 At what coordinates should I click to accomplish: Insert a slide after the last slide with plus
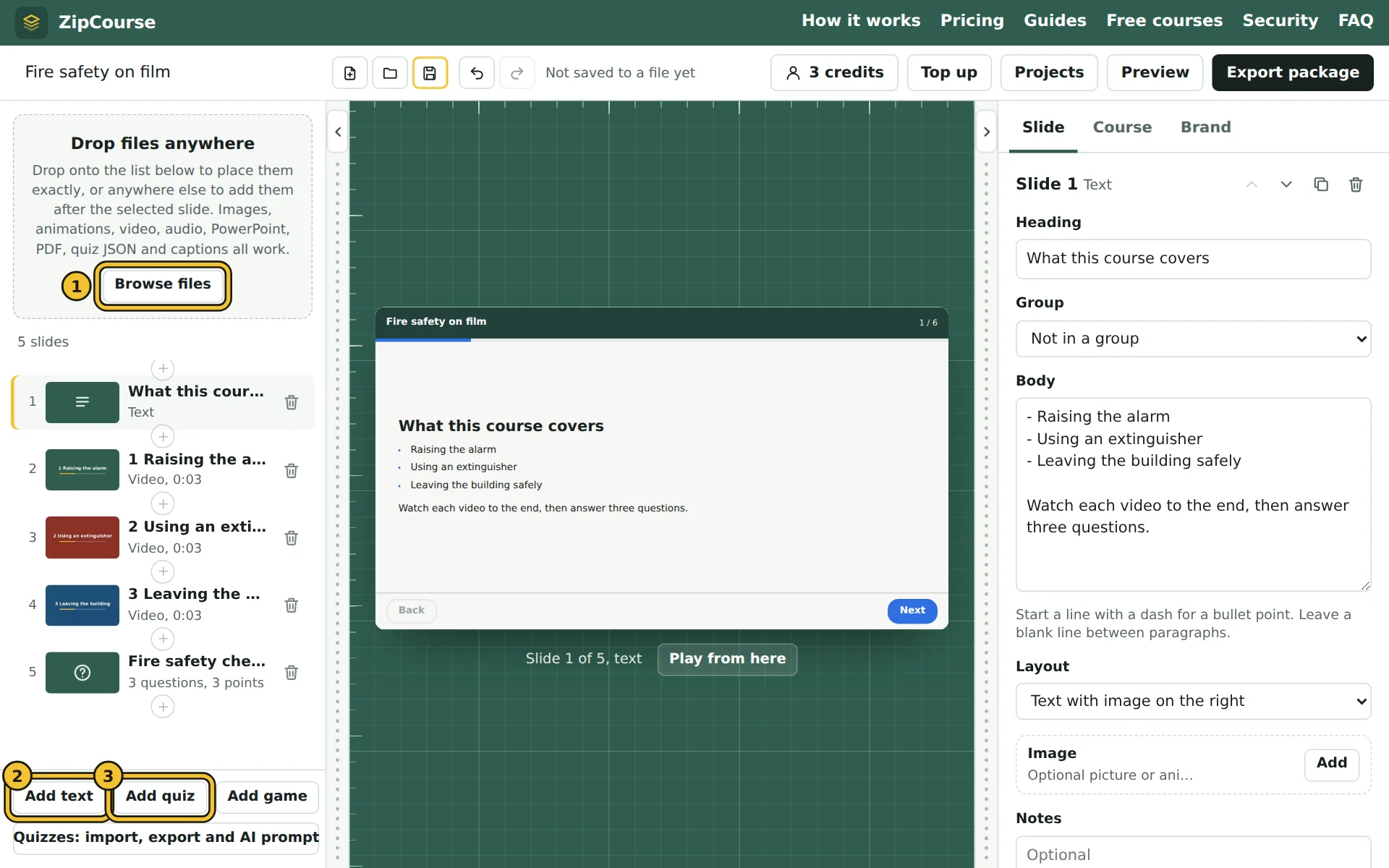(x=163, y=707)
